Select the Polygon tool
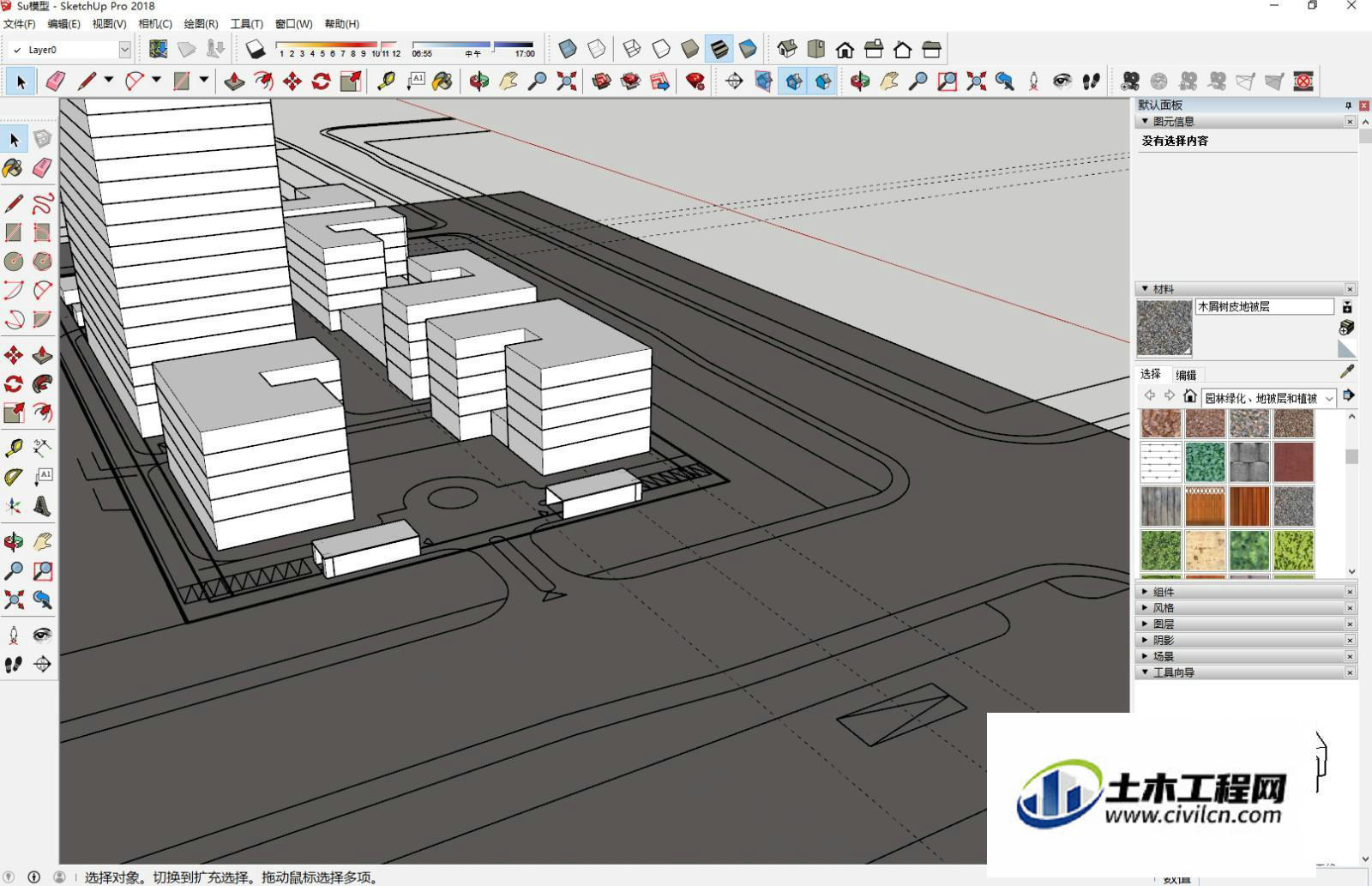 (42, 261)
